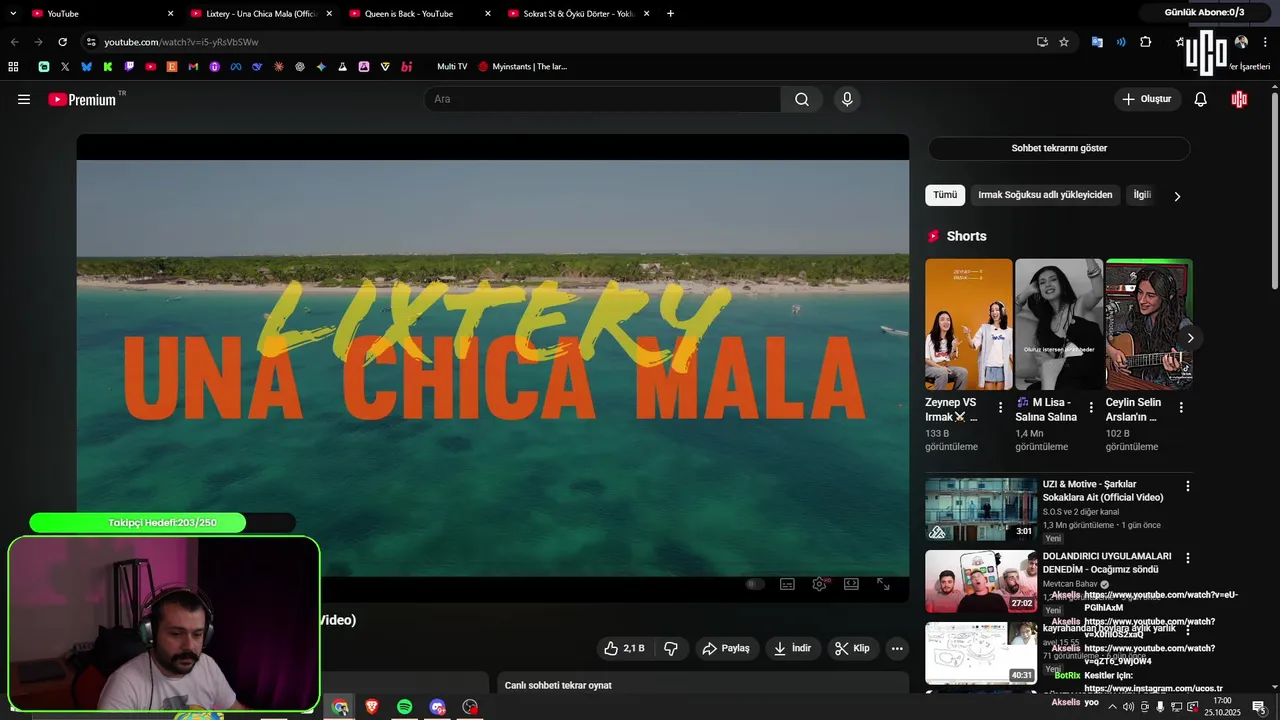
Task: Create a clip with Klip button
Action: point(853,648)
